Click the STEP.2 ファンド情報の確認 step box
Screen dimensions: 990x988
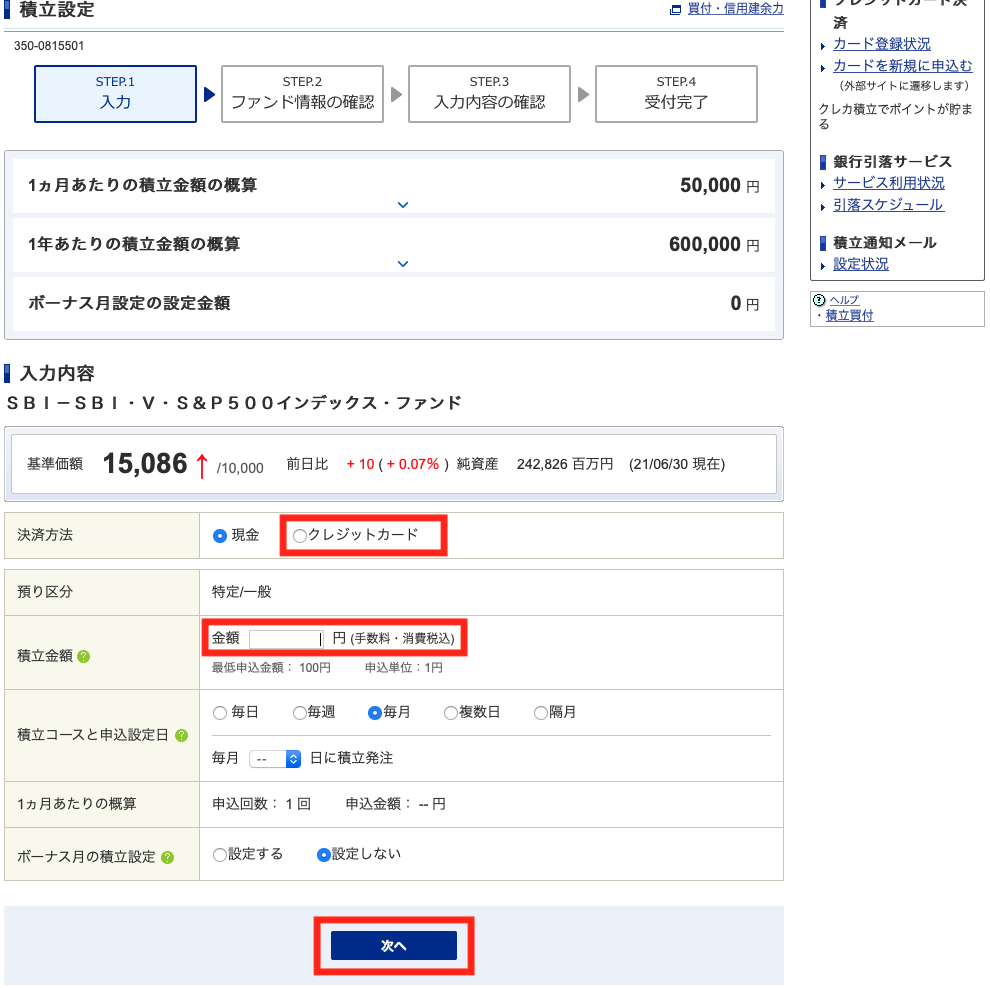[302, 94]
